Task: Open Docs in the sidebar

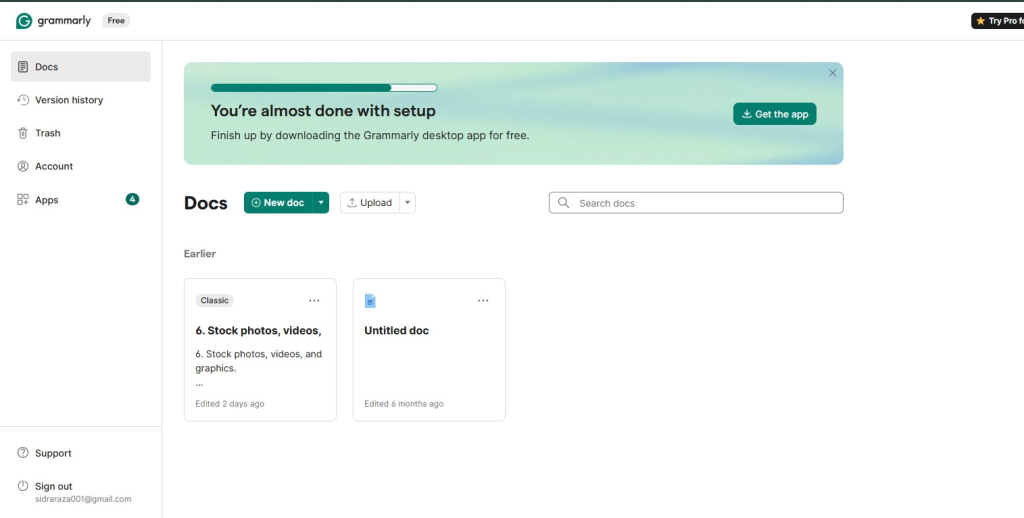Action: [x=81, y=67]
